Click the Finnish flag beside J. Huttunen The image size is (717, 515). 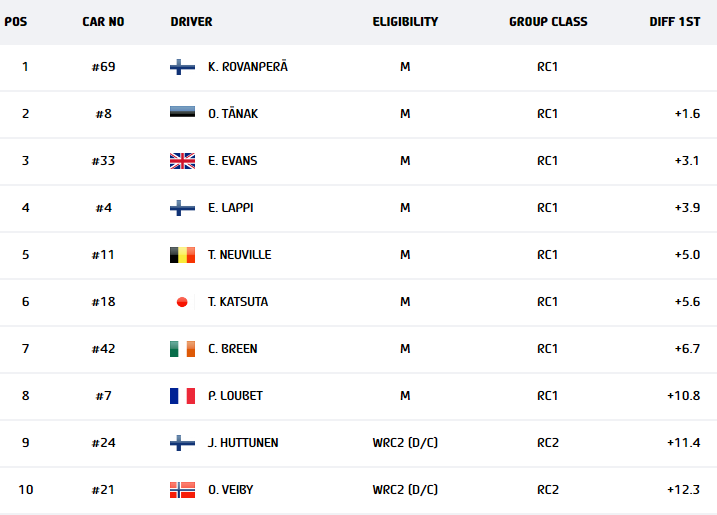point(182,443)
